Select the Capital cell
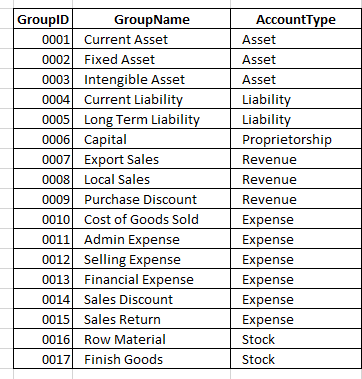 (151, 139)
